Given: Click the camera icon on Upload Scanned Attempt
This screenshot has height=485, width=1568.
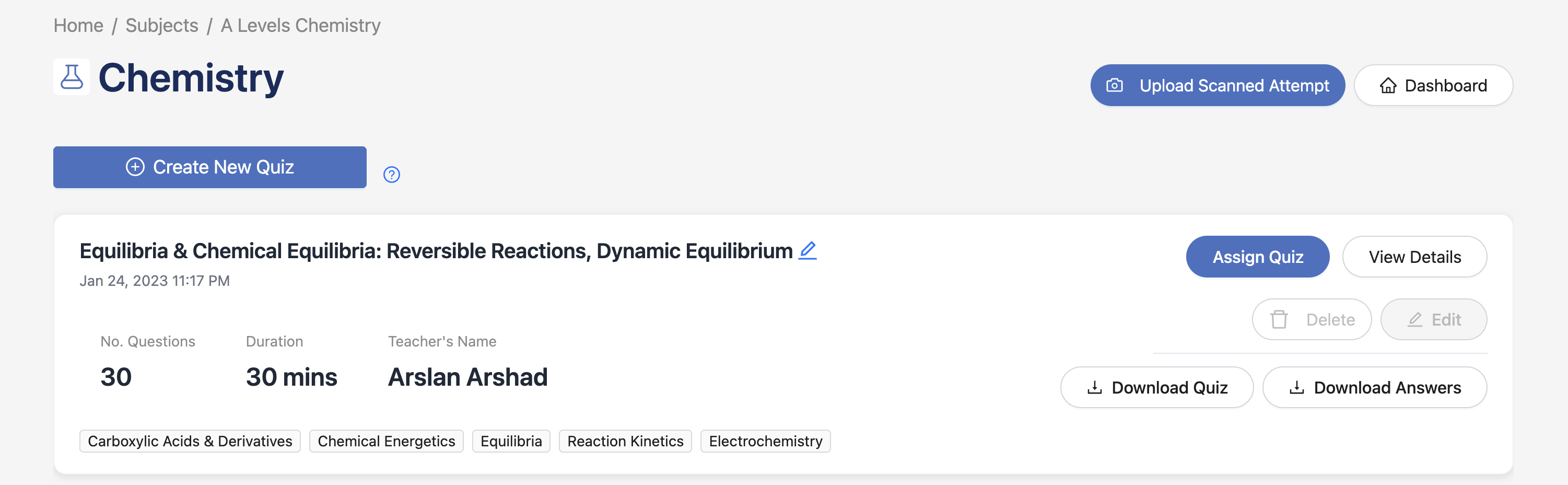Looking at the screenshot, I should coord(1114,85).
